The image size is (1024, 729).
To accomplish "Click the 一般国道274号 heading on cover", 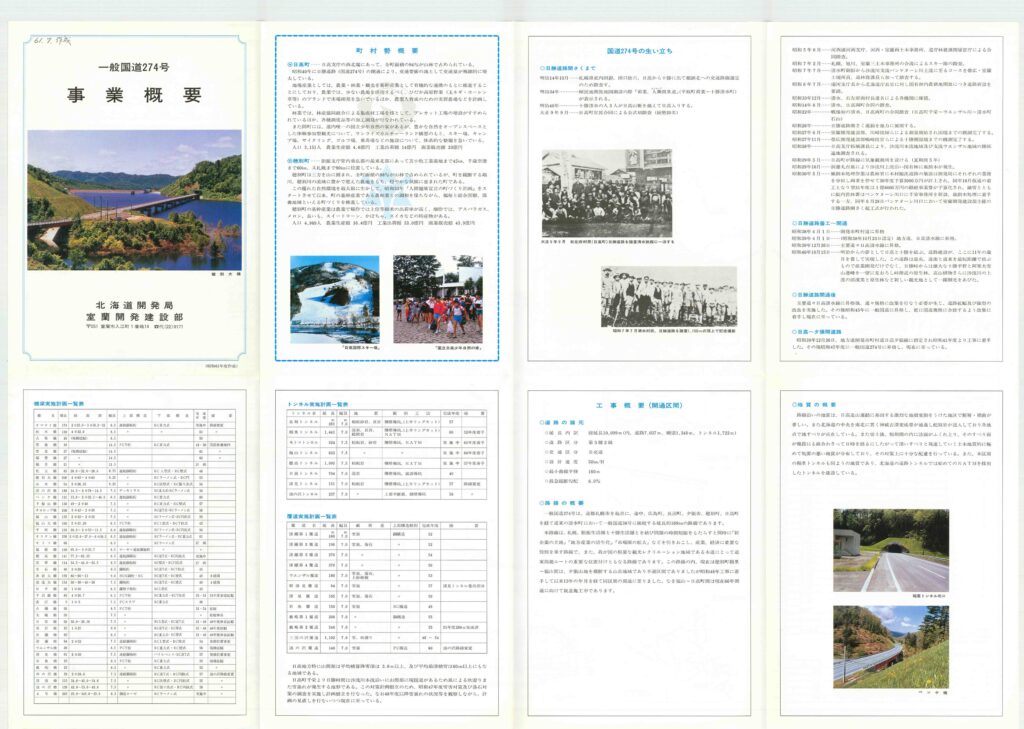I will coord(133,67).
